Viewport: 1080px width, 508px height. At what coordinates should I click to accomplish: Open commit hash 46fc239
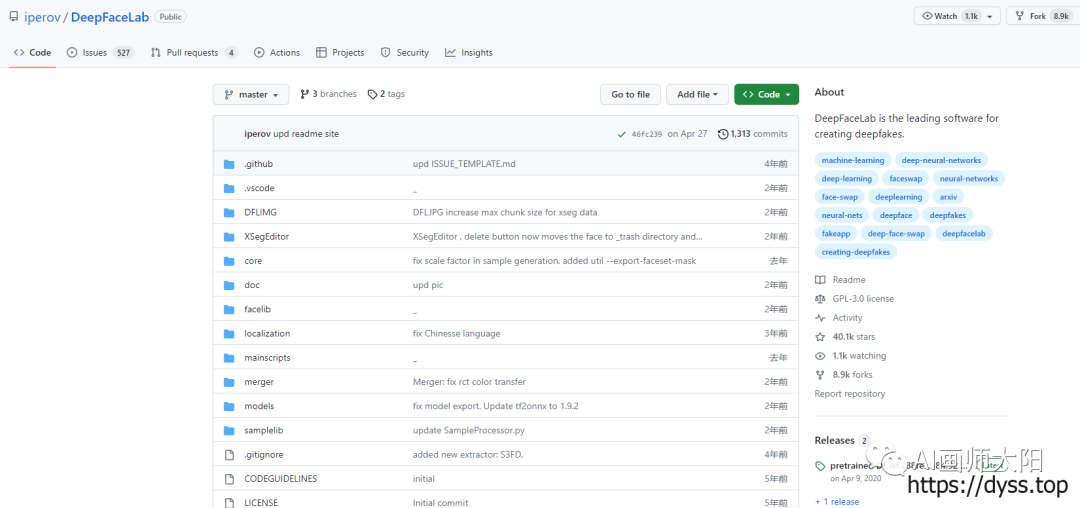click(x=647, y=134)
